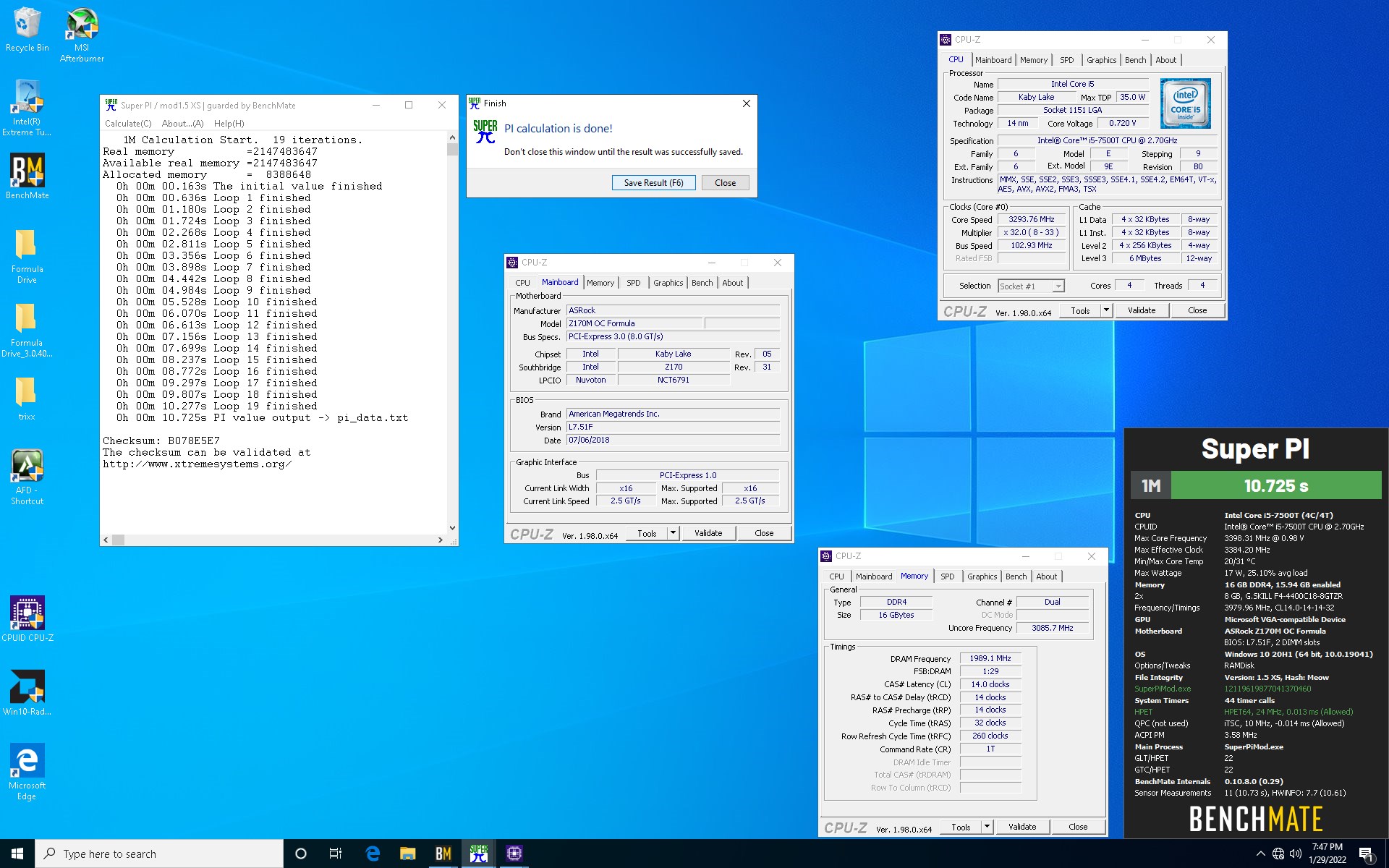Select Bench tab in Mainboard CPU-Z window
The height and width of the screenshot is (868, 1389).
702,283
